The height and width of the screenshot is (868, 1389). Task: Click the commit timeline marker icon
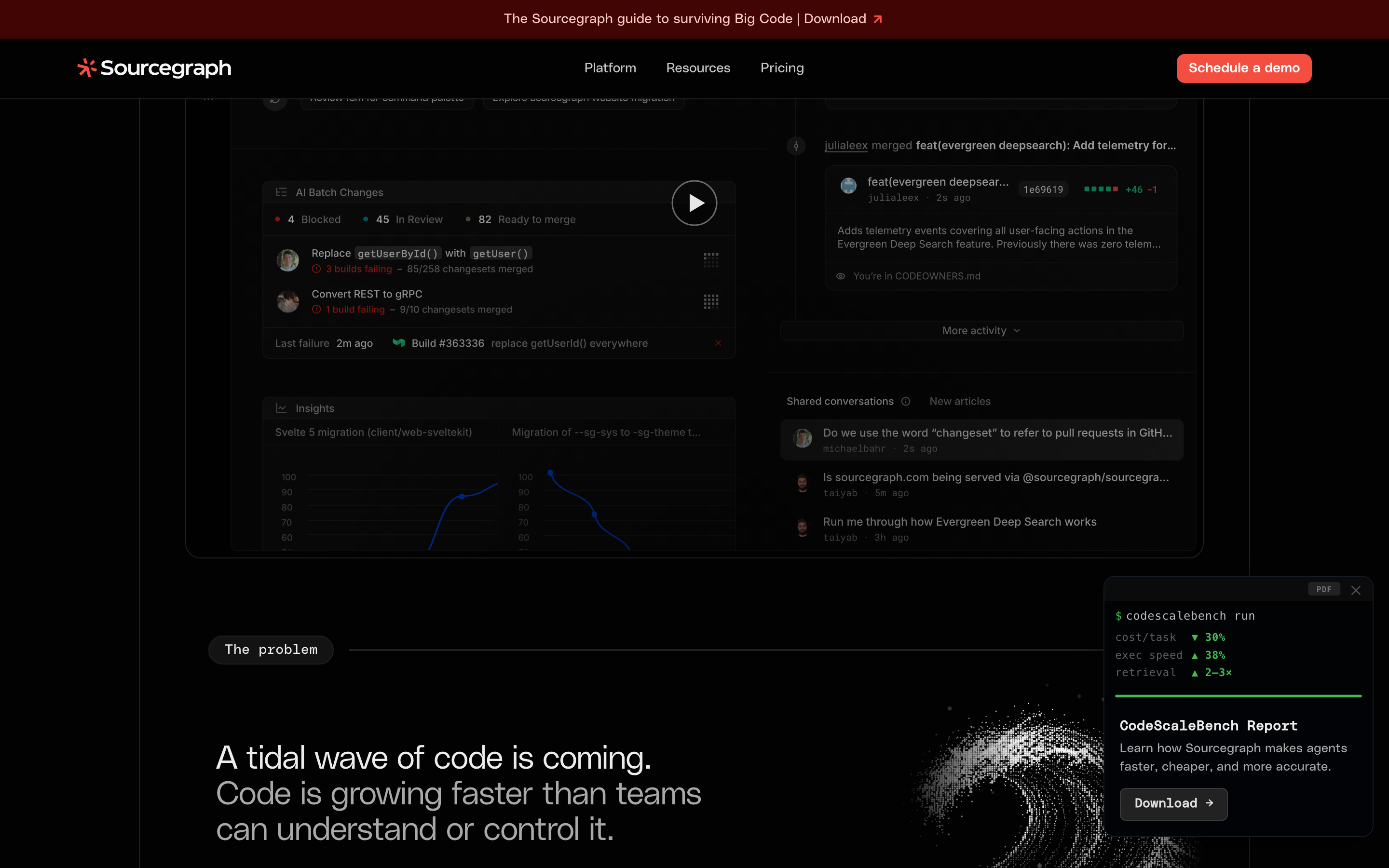795,146
